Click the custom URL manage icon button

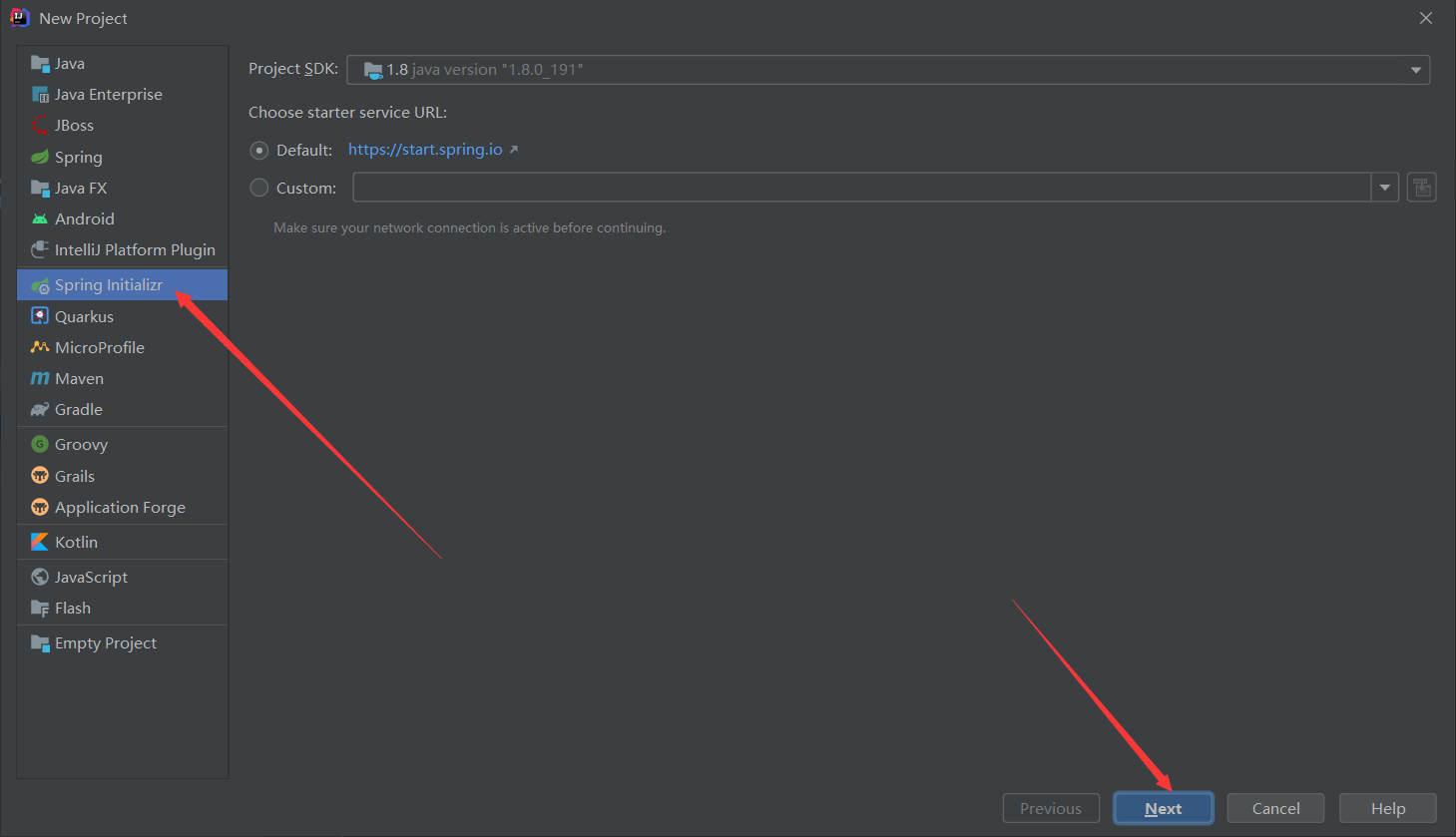1422,188
